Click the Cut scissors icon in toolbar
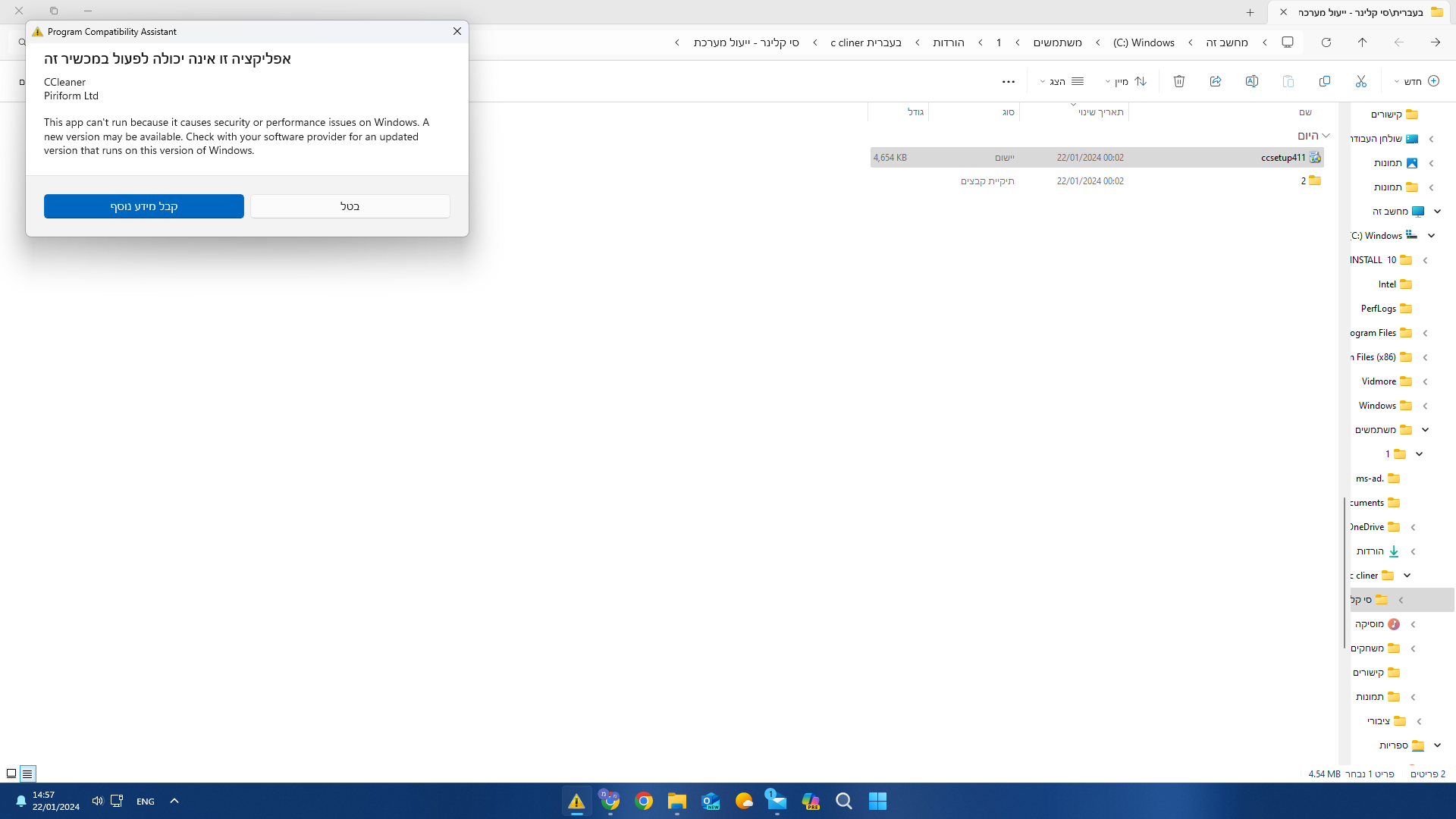This screenshot has height=819, width=1456. click(1360, 81)
